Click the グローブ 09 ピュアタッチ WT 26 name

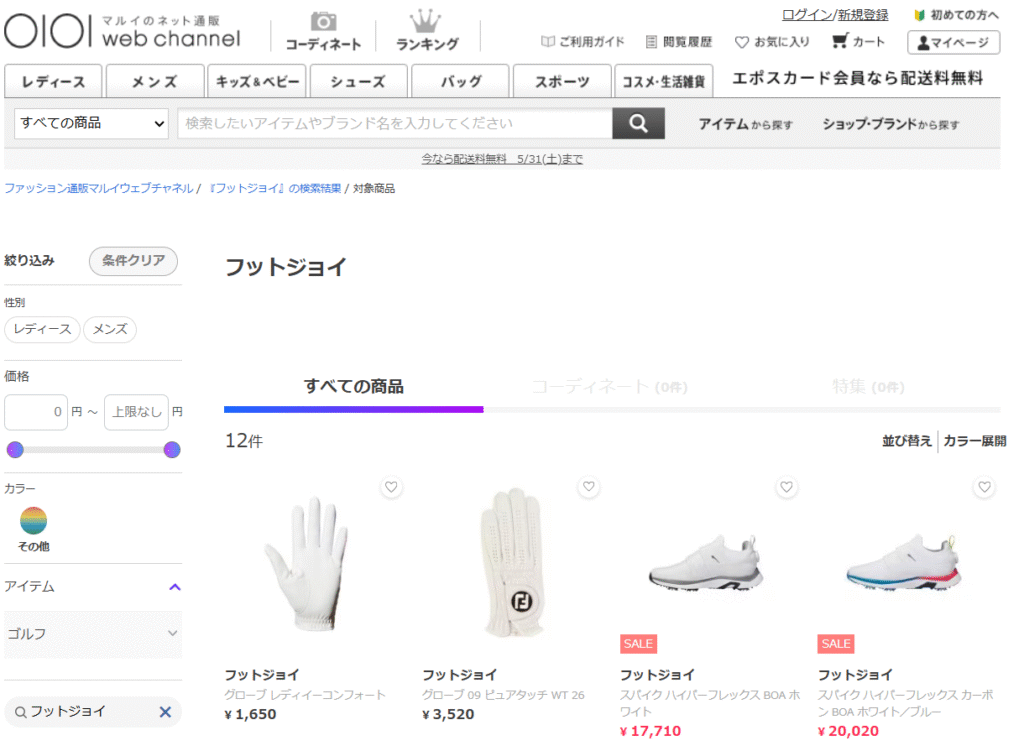503,695
